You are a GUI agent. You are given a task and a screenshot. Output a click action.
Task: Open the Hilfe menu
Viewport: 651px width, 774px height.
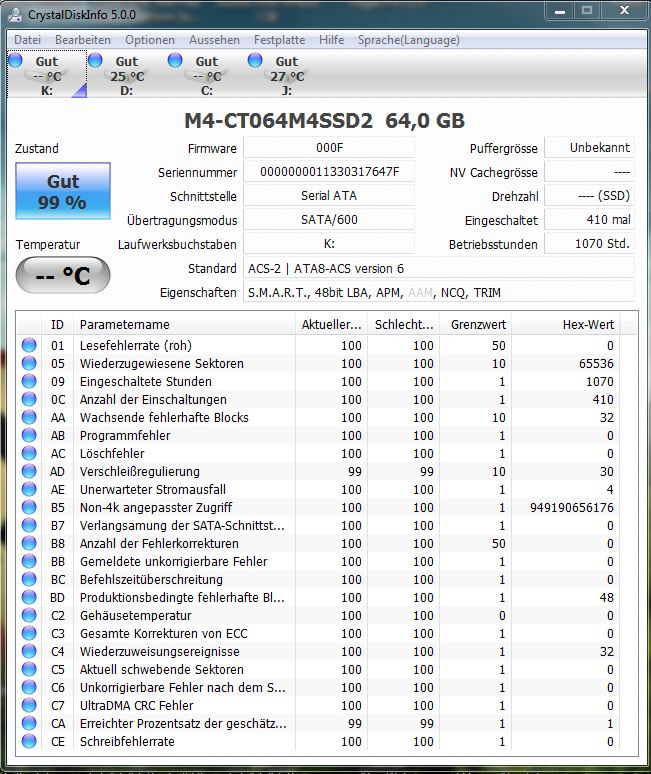tap(331, 40)
